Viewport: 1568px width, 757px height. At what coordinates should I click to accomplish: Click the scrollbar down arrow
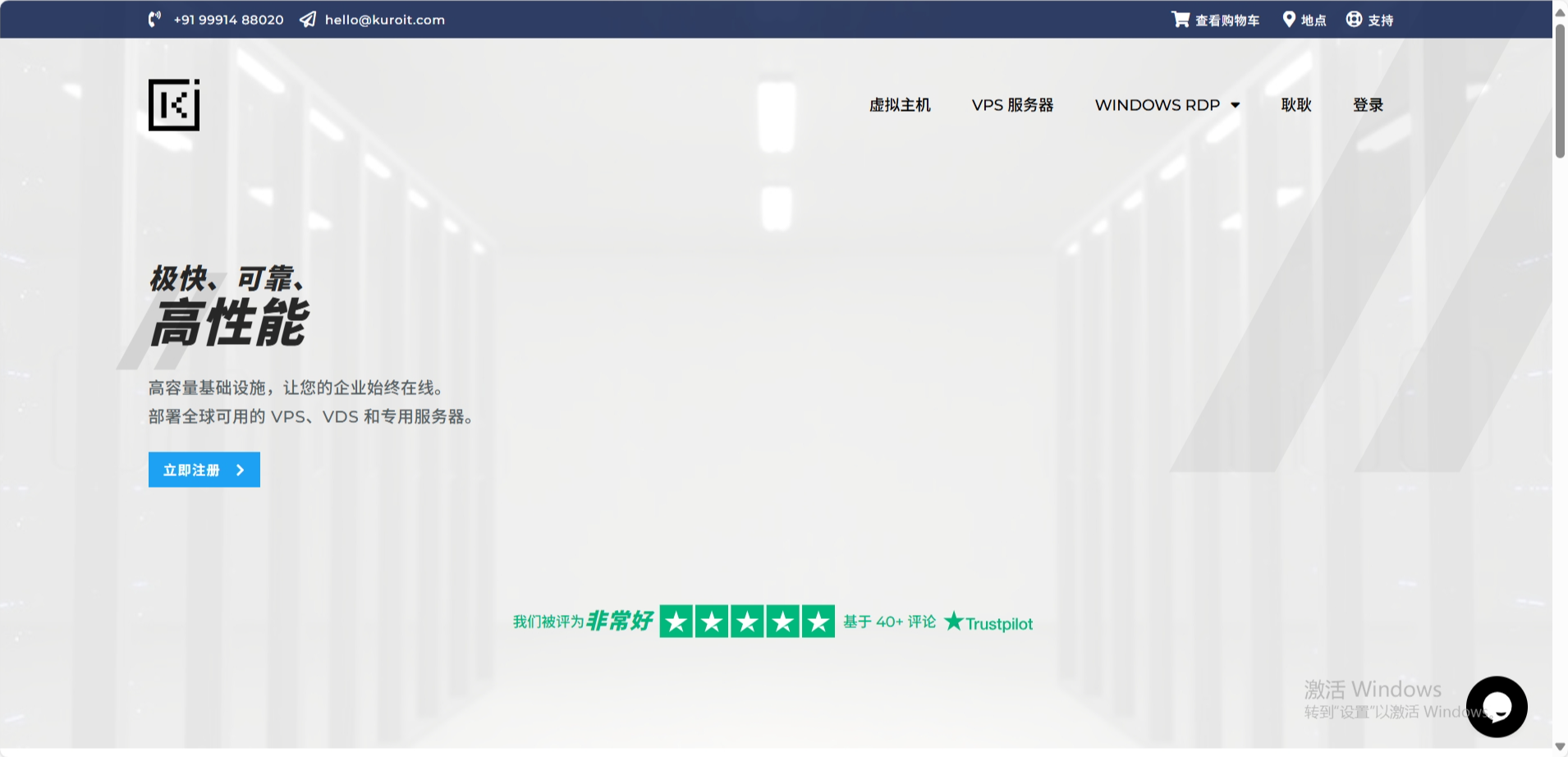(1560, 747)
